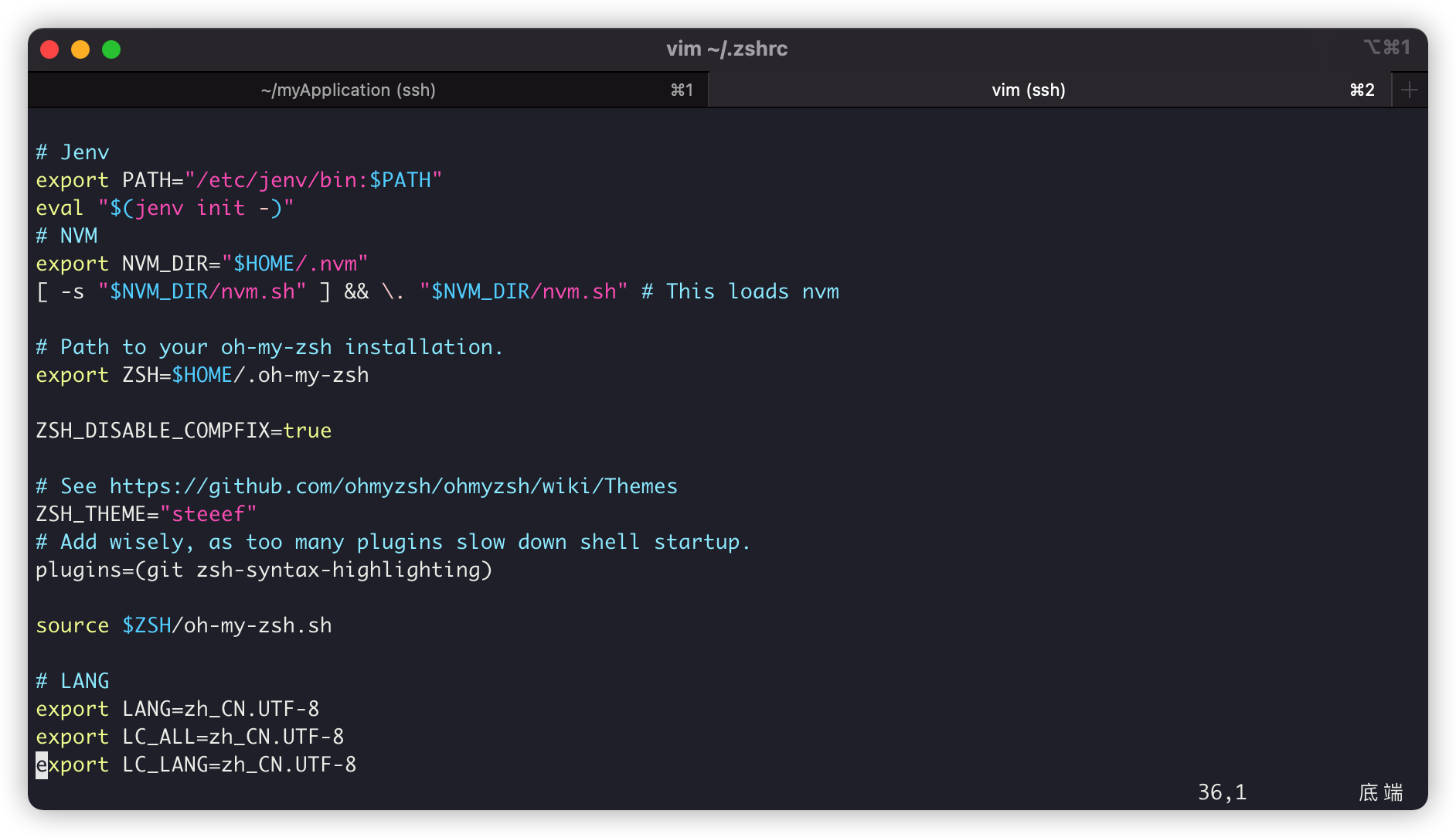Viewport: 1456px width, 838px height.
Task: Click the window title 'vim ~/.zshrc'
Action: (x=726, y=49)
